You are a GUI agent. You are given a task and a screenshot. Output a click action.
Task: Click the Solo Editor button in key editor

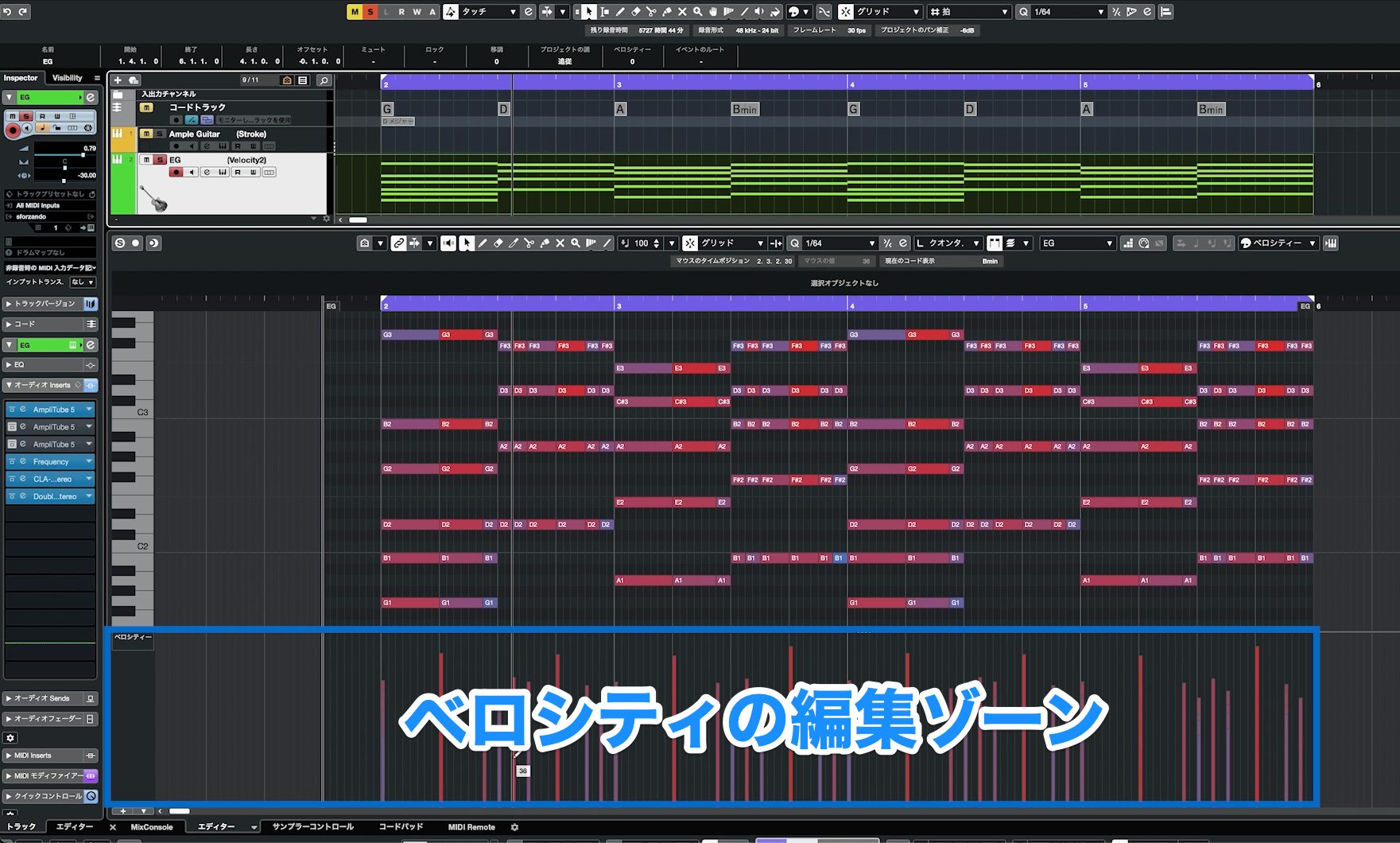[120, 243]
